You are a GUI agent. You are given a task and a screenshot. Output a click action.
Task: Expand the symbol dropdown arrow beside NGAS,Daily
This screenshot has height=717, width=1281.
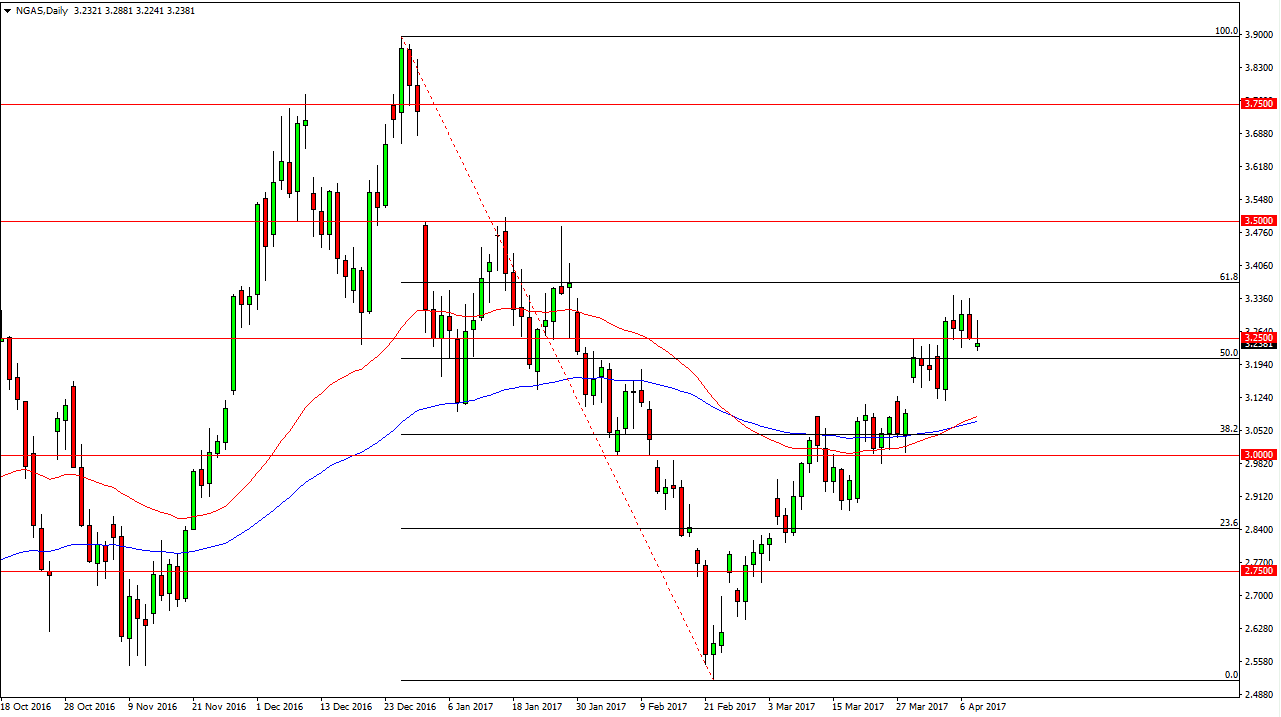coord(8,10)
